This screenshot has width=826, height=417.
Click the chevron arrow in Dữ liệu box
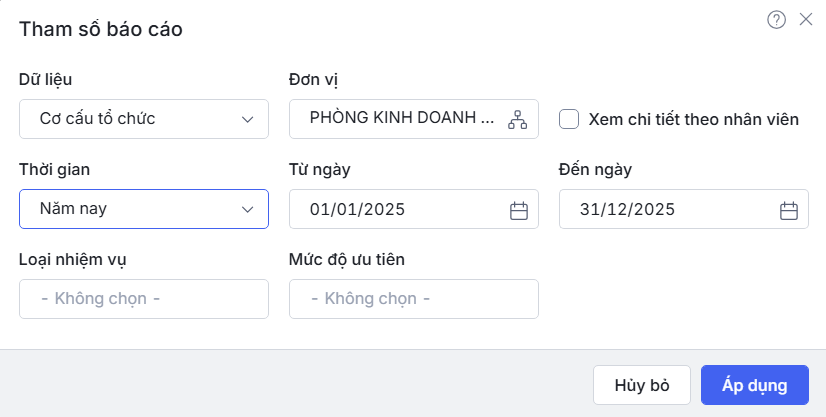click(248, 119)
